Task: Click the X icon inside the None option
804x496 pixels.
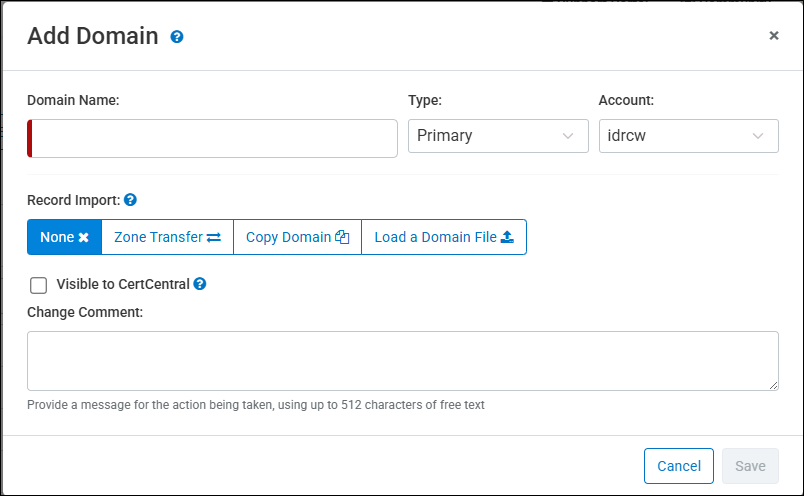Action: [x=84, y=238]
